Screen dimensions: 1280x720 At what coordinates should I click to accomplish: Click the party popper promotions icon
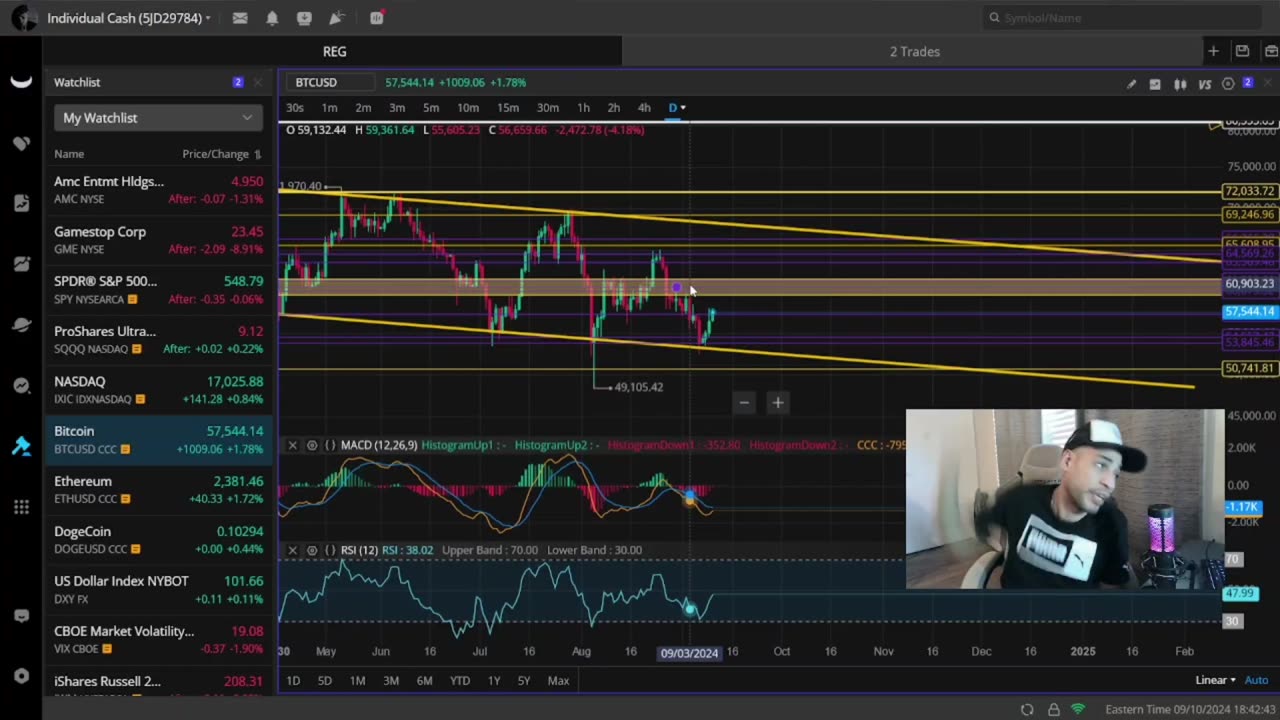click(337, 18)
